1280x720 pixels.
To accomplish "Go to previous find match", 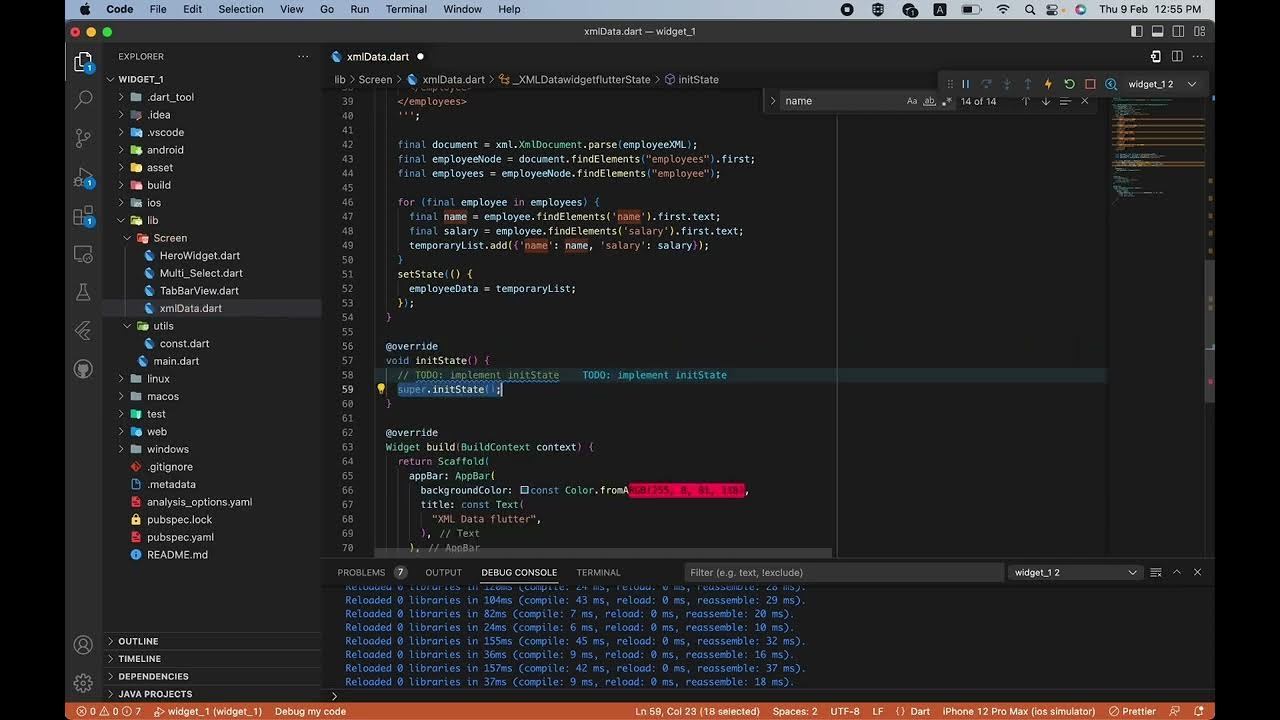I will tap(1025, 101).
